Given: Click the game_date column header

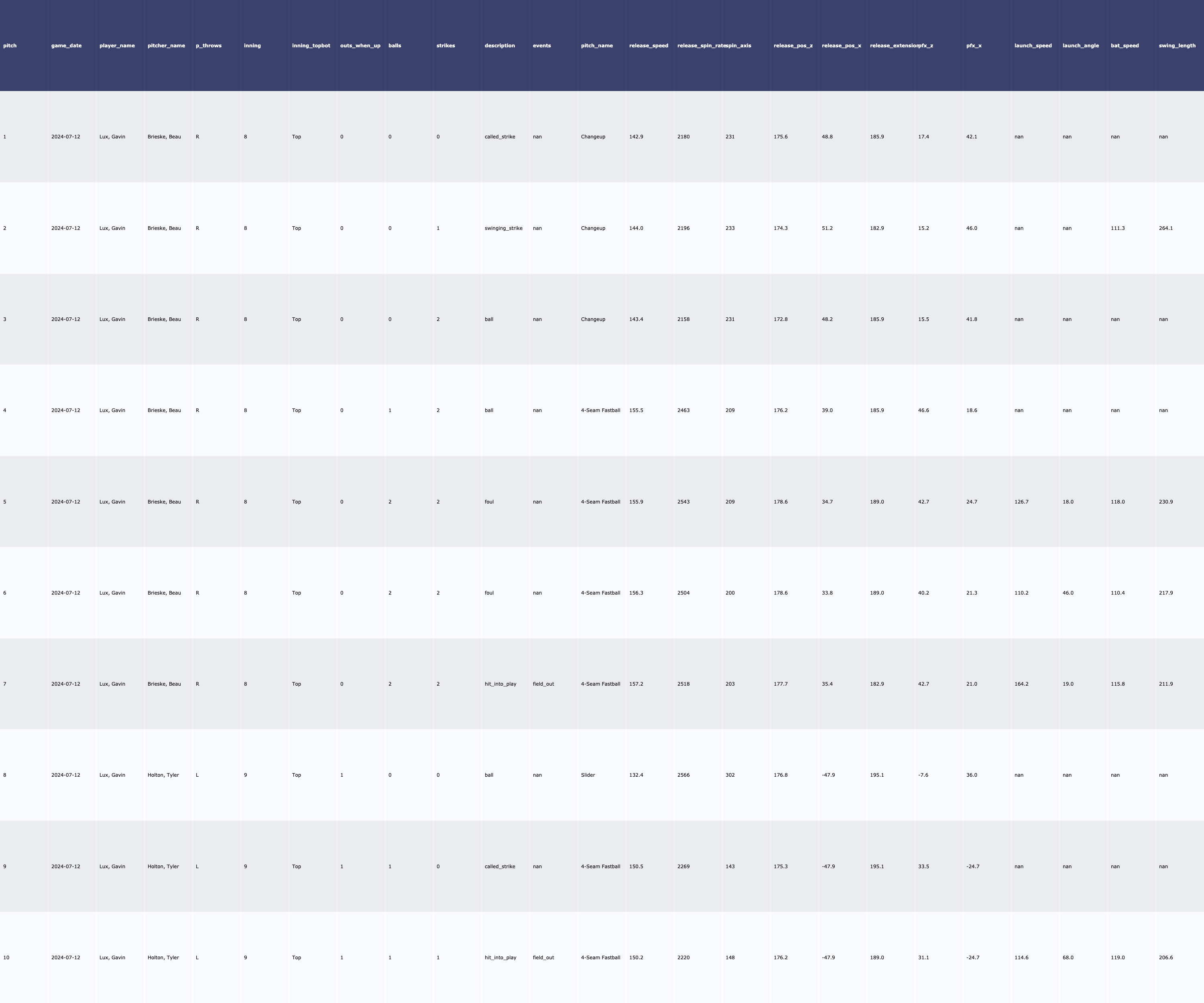Looking at the screenshot, I should pyautogui.click(x=67, y=46).
